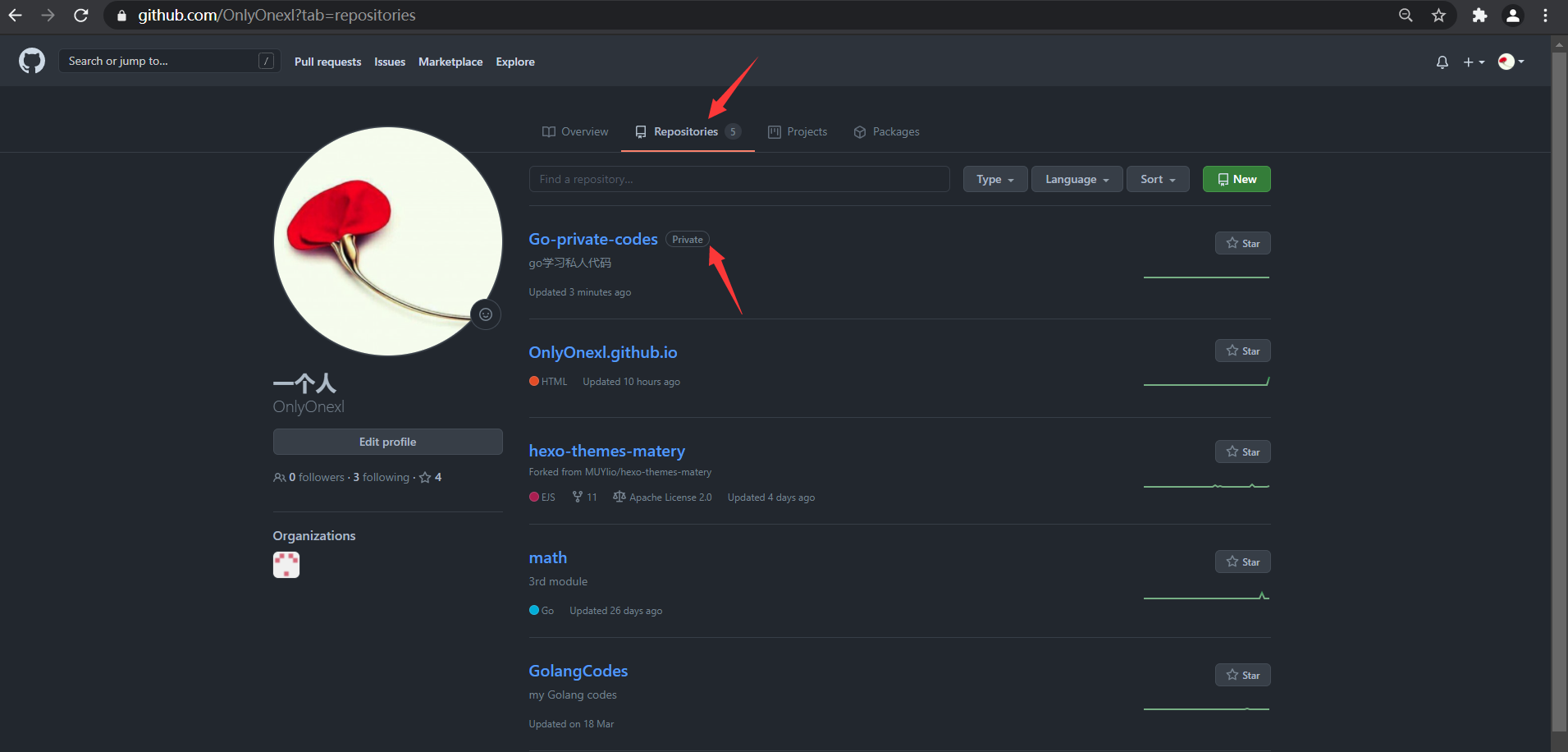Click the set status smiley icon

tap(486, 314)
